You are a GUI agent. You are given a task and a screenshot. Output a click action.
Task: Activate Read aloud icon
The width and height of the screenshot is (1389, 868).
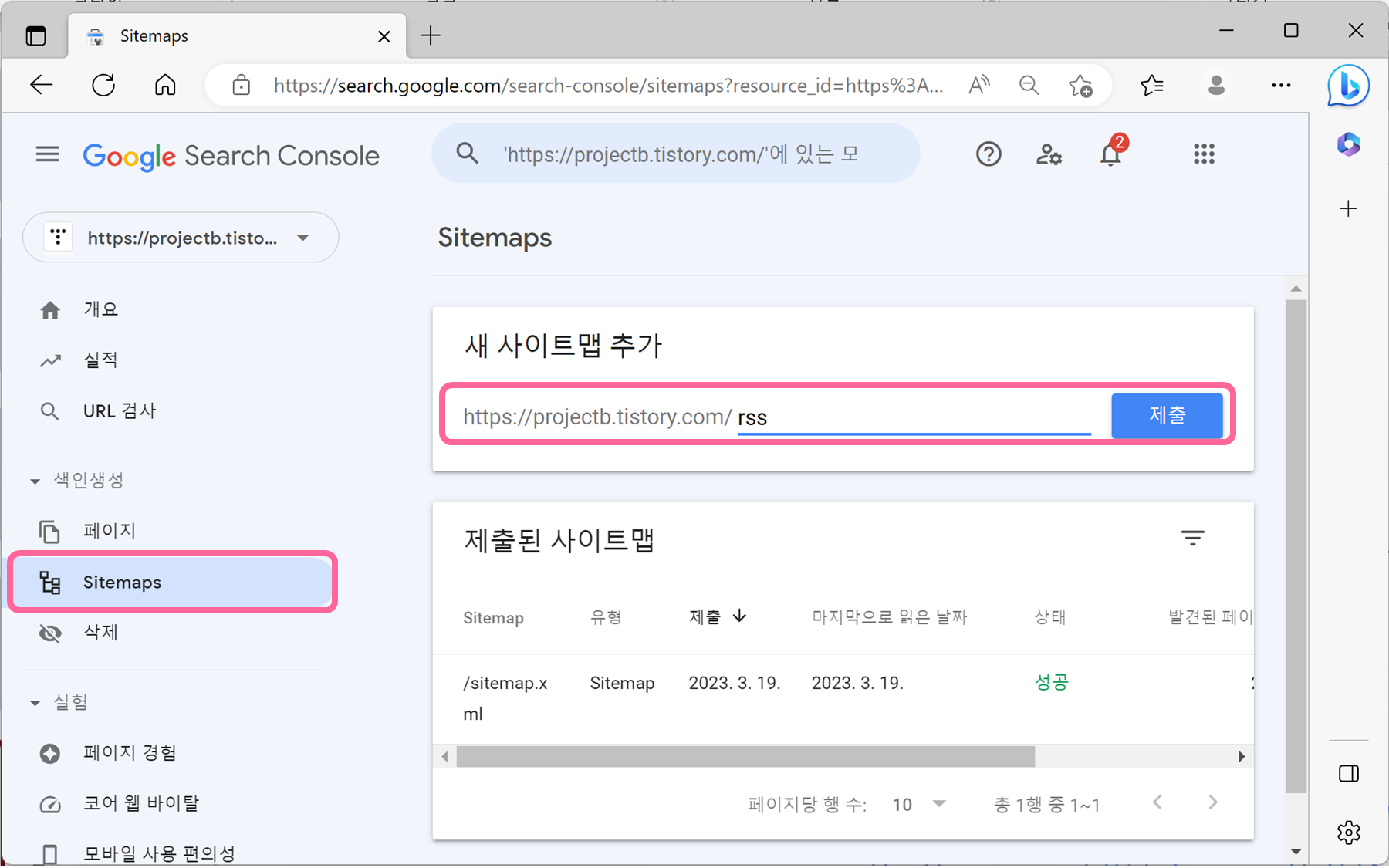[x=979, y=85]
